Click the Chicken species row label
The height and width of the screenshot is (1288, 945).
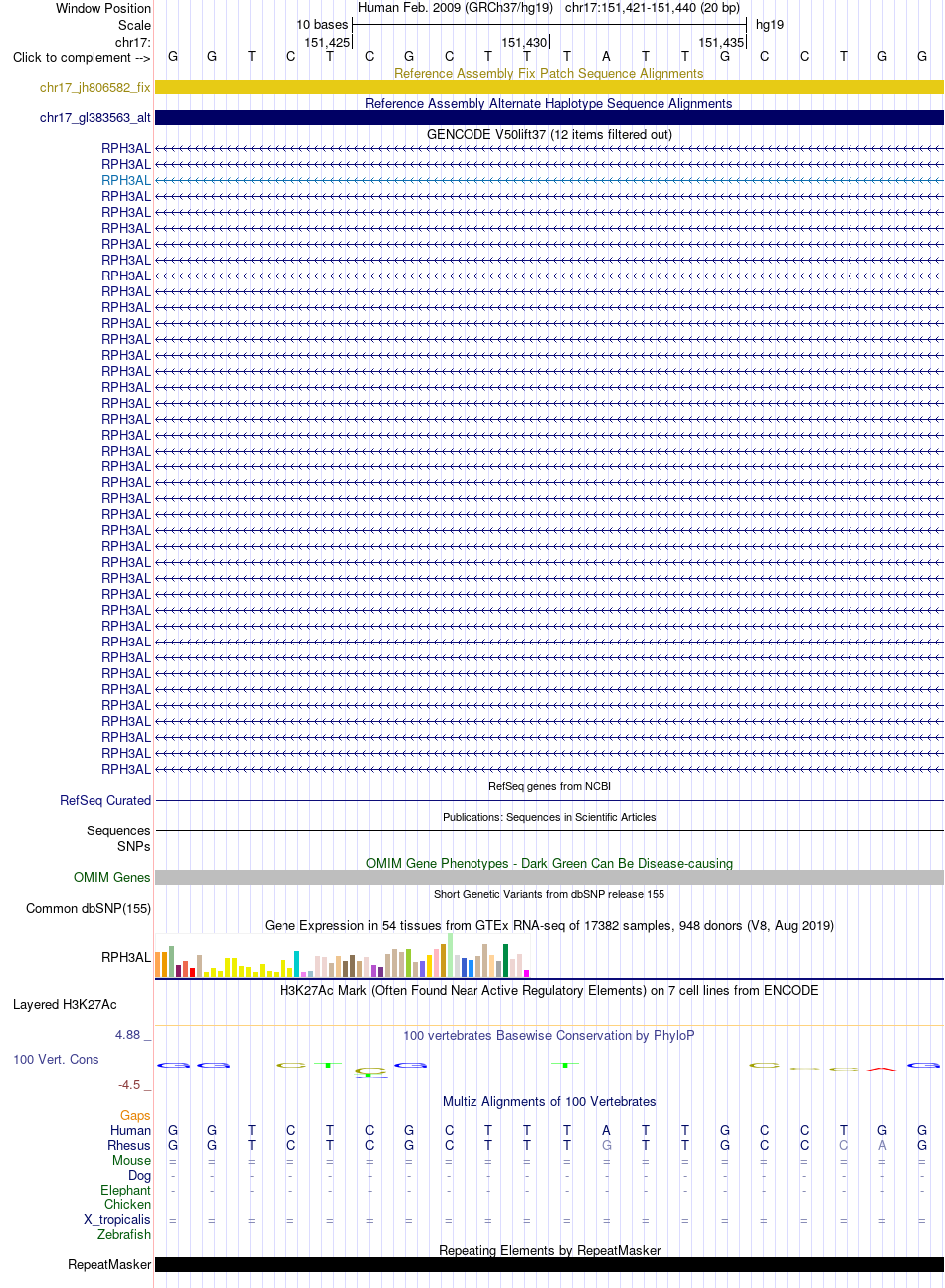pos(128,1204)
